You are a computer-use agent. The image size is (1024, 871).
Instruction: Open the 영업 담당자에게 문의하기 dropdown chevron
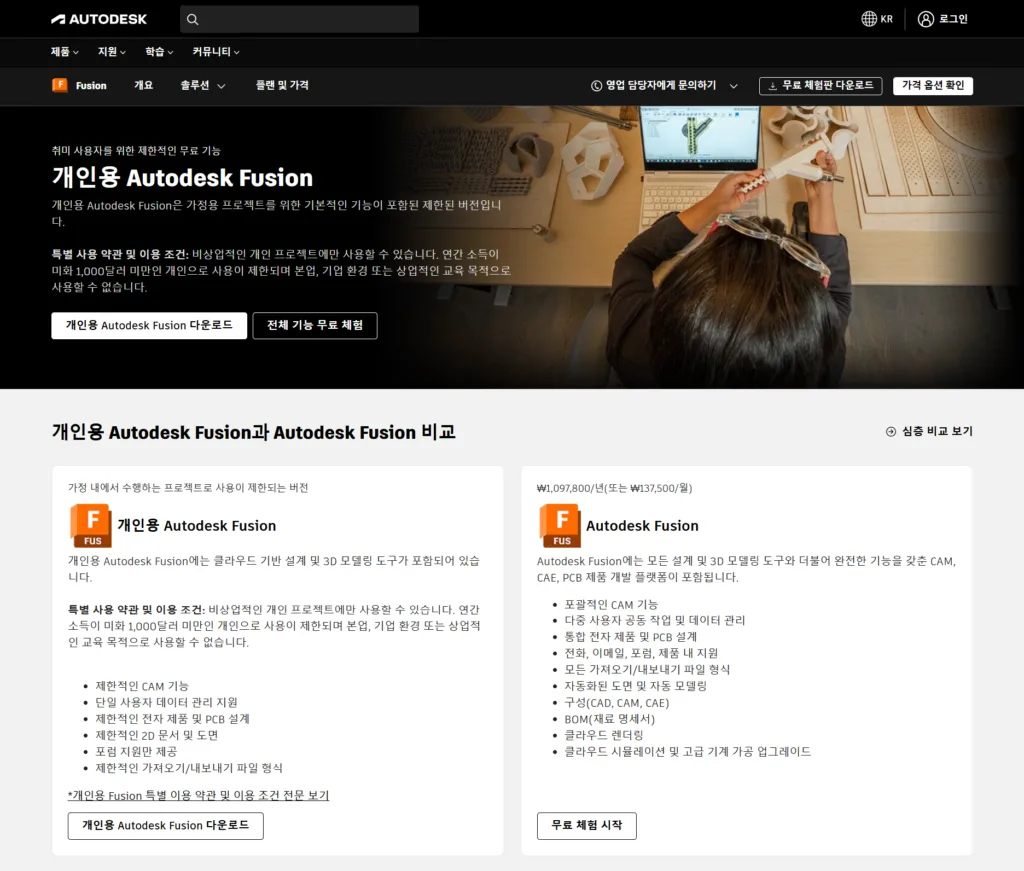tap(733, 86)
